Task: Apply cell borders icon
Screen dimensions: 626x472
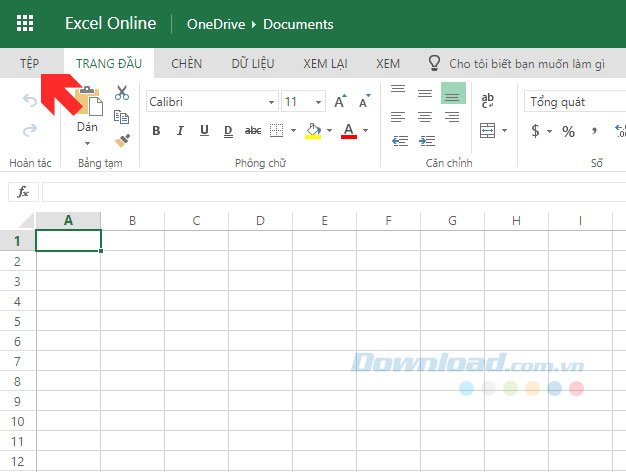Action: tap(276, 130)
